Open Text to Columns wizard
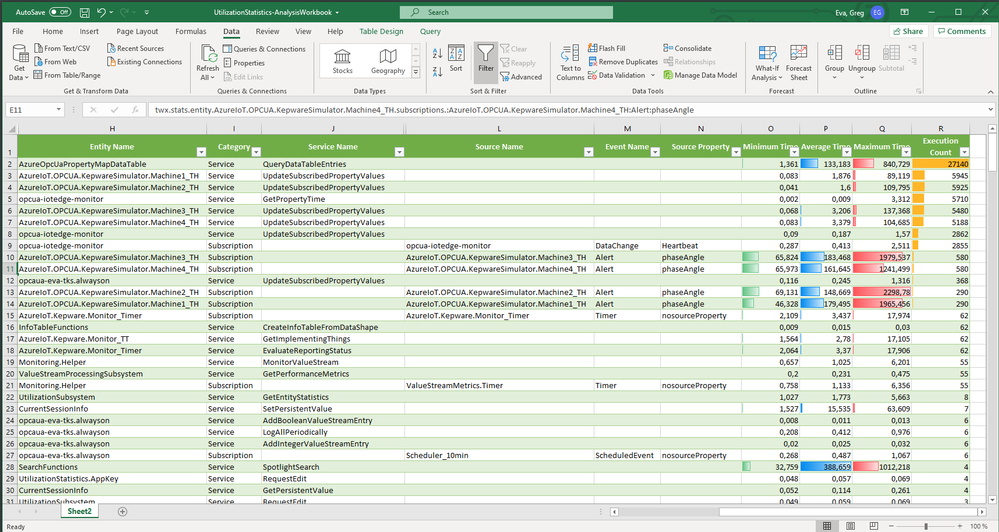 pos(570,62)
